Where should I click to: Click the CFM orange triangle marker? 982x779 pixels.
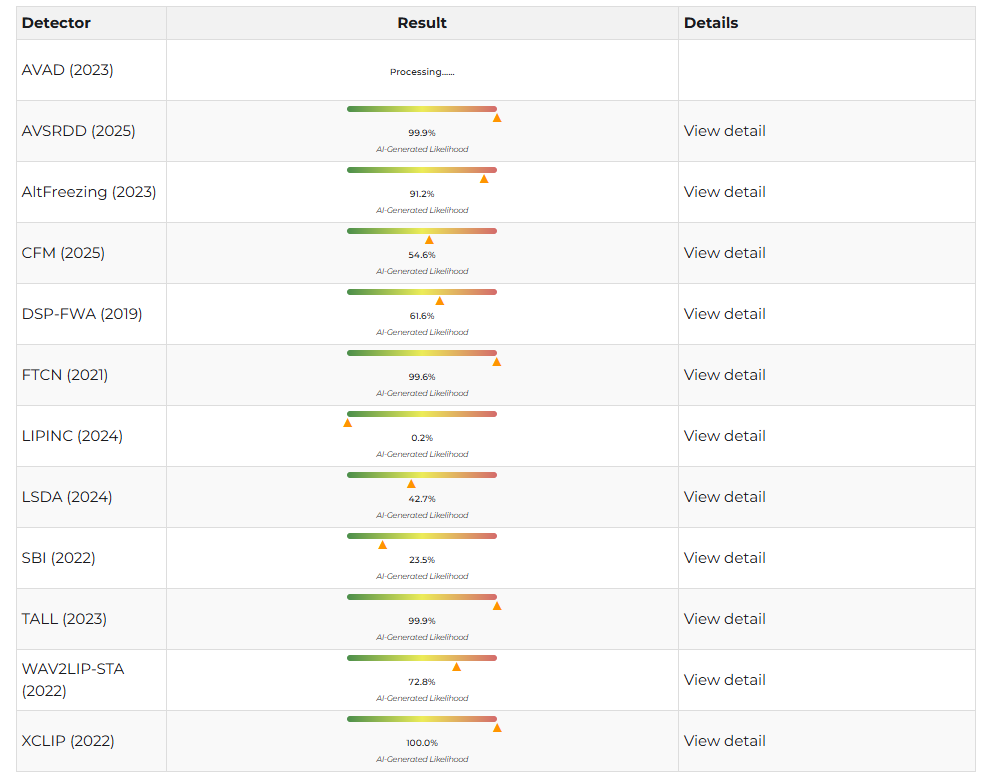pos(429,240)
